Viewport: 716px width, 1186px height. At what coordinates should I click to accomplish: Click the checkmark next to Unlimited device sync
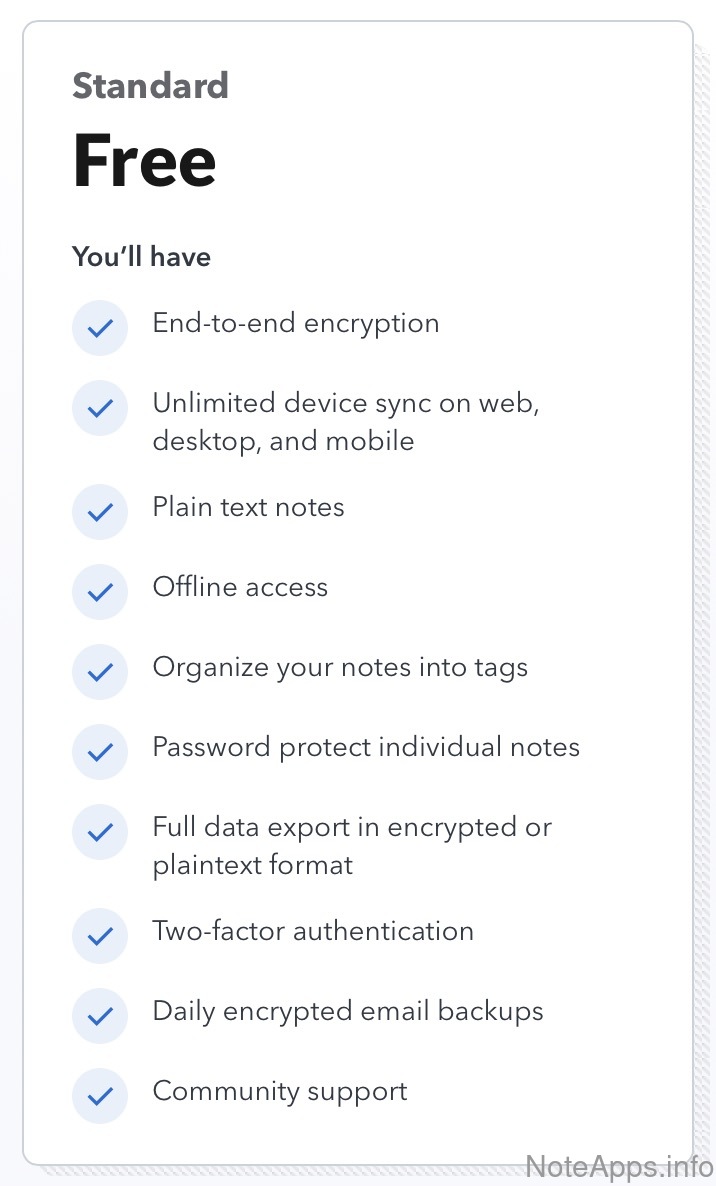[100, 408]
